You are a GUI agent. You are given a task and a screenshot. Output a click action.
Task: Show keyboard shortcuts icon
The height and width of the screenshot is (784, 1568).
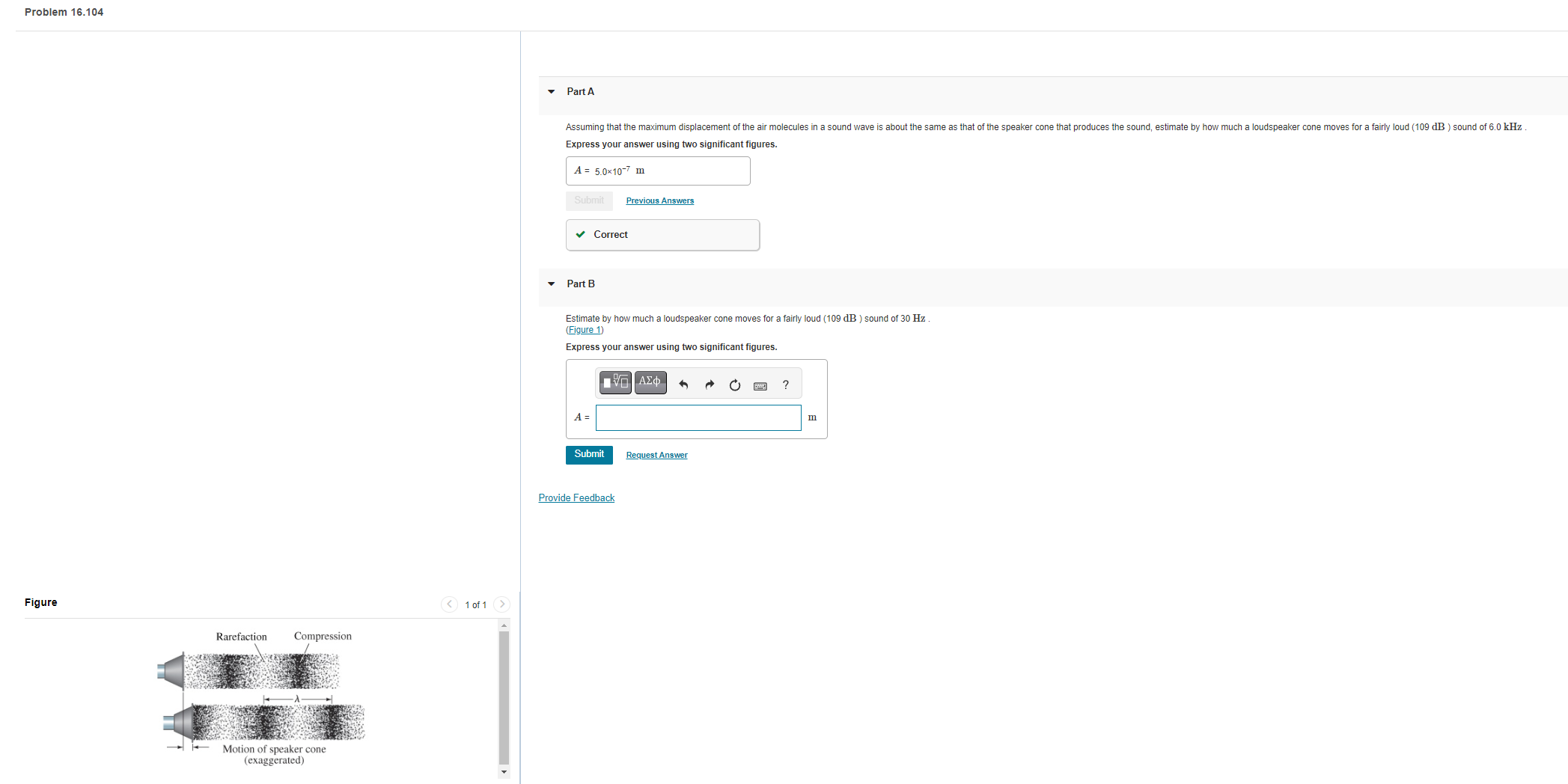click(760, 385)
